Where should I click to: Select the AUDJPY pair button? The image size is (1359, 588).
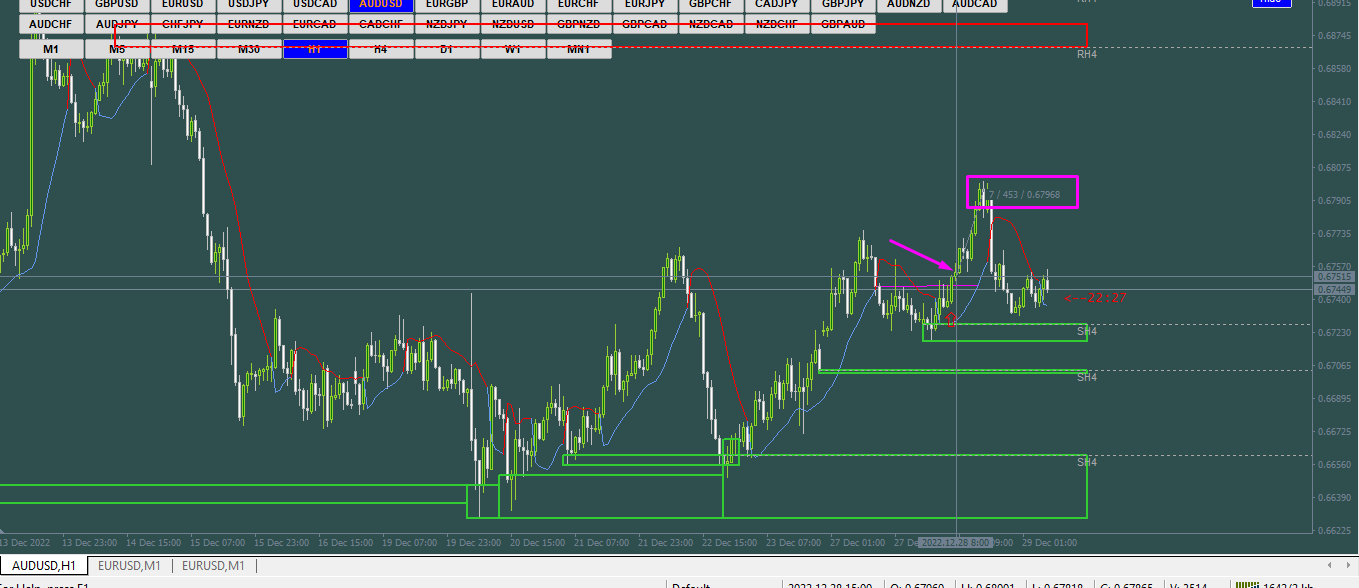[117, 24]
